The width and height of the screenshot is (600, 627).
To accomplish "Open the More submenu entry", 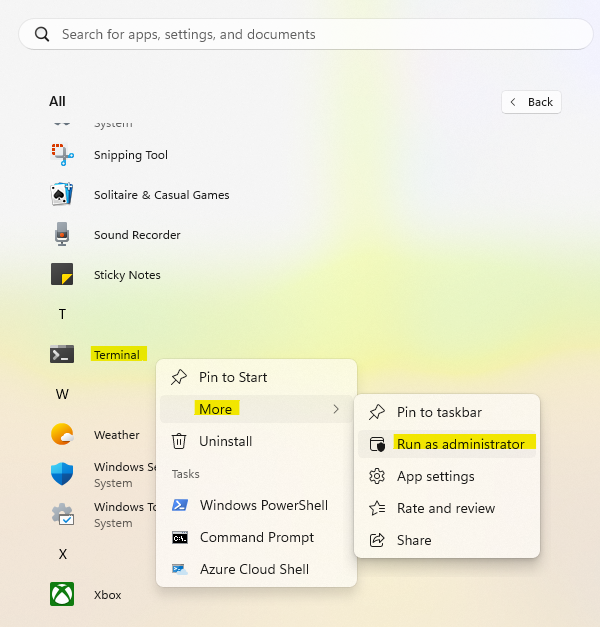I will pyautogui.click(x=256, y=409).
